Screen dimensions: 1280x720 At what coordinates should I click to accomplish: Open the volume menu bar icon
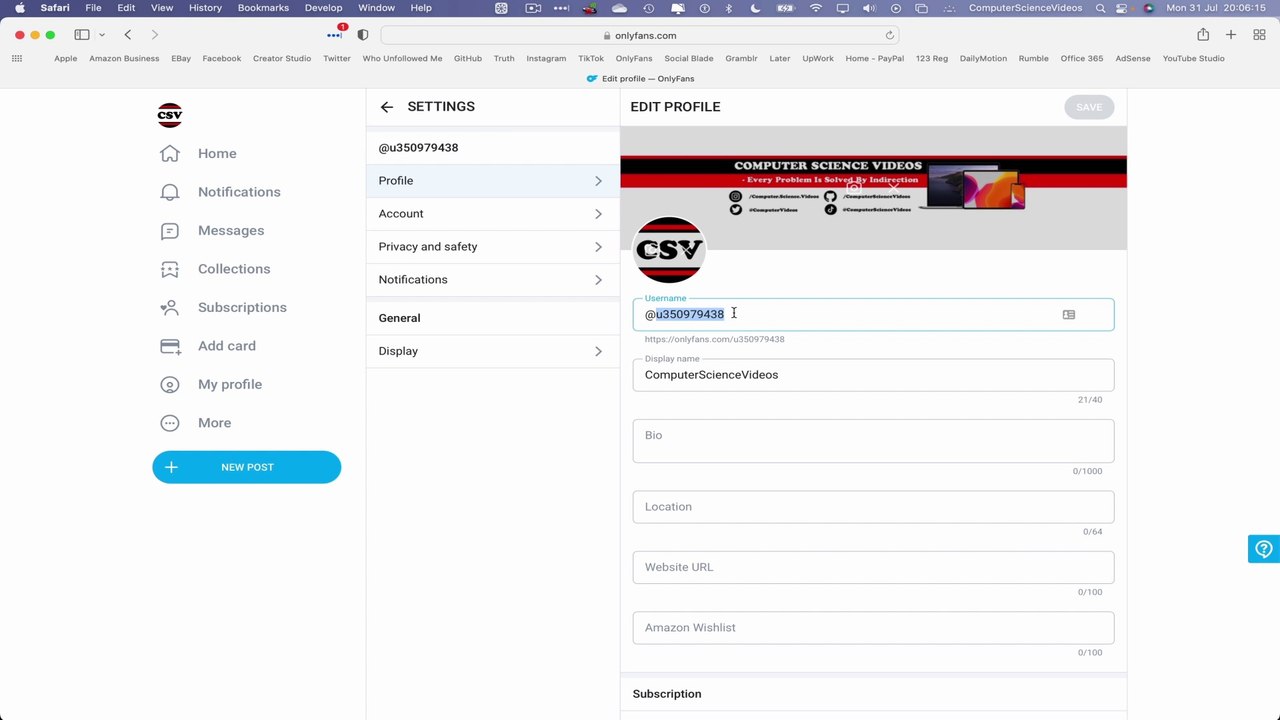pos(869,8)
